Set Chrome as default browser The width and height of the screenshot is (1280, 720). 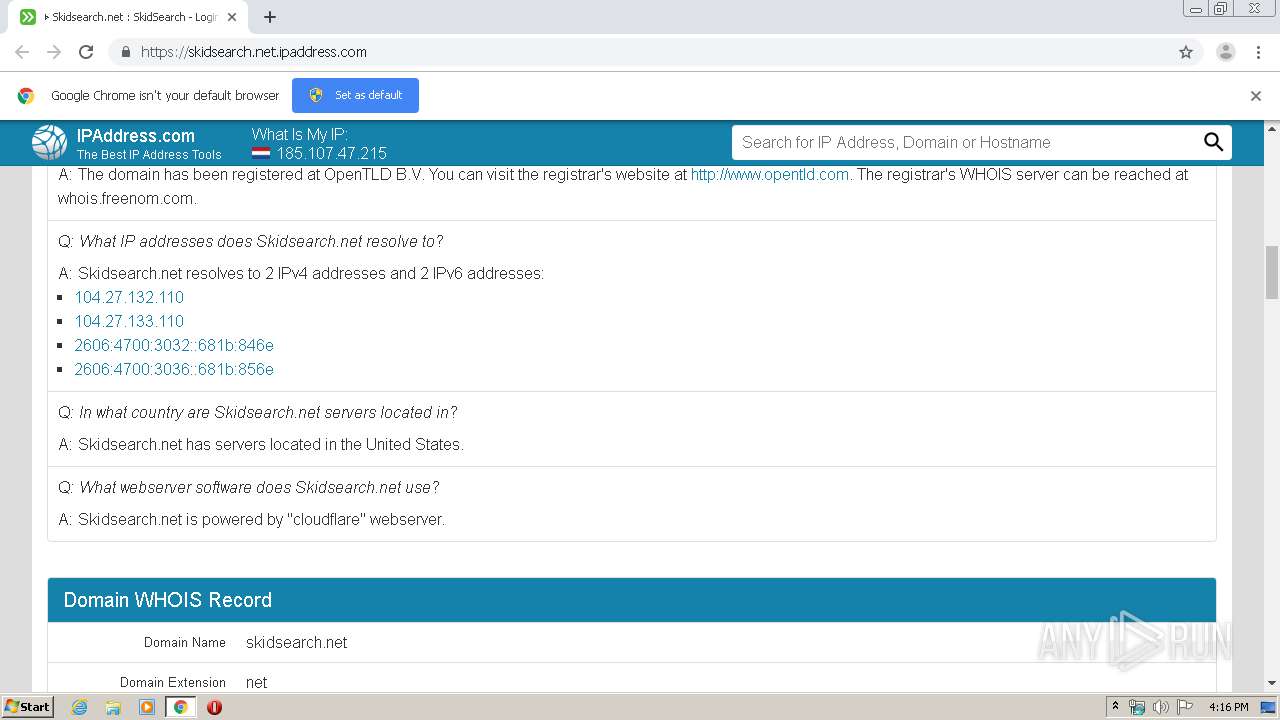[355, 95]
